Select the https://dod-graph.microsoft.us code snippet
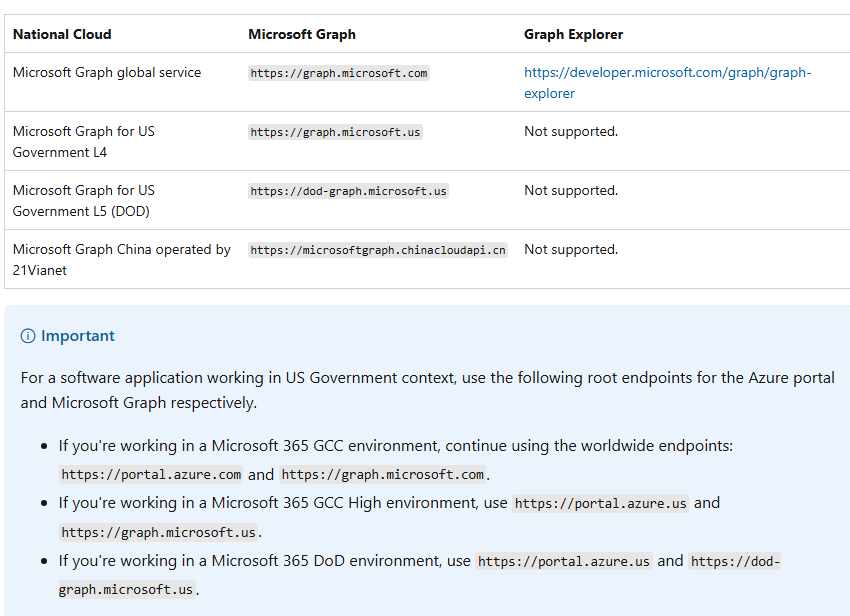 click(x=348, y=190)
